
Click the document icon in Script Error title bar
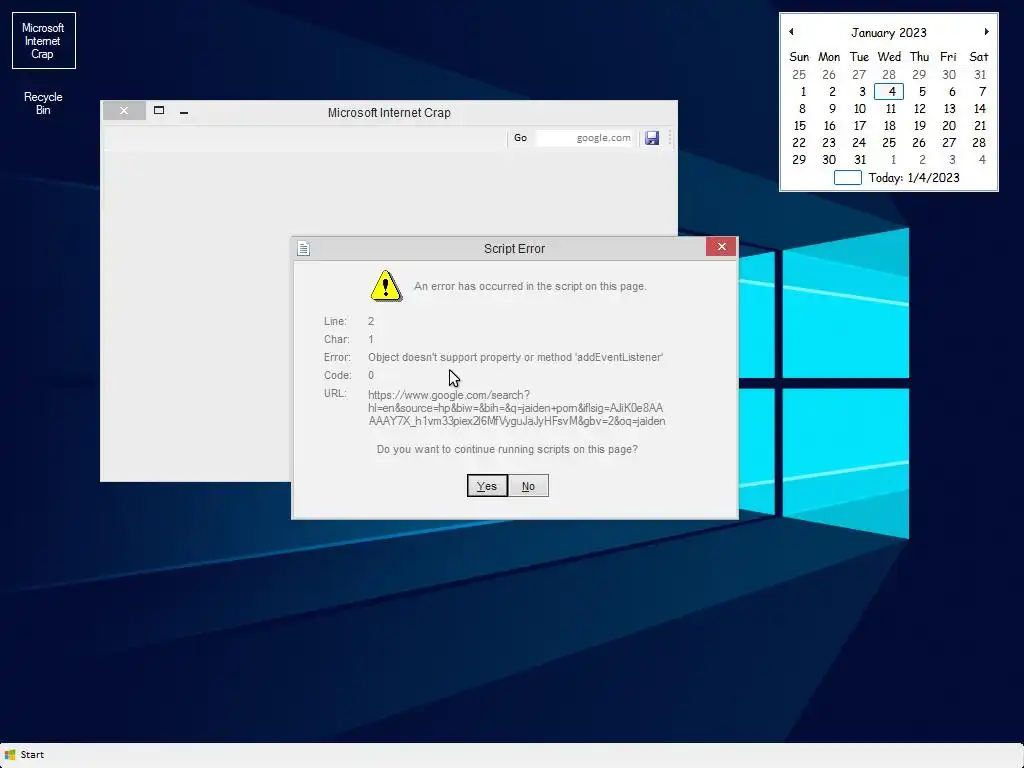point(304,248)
